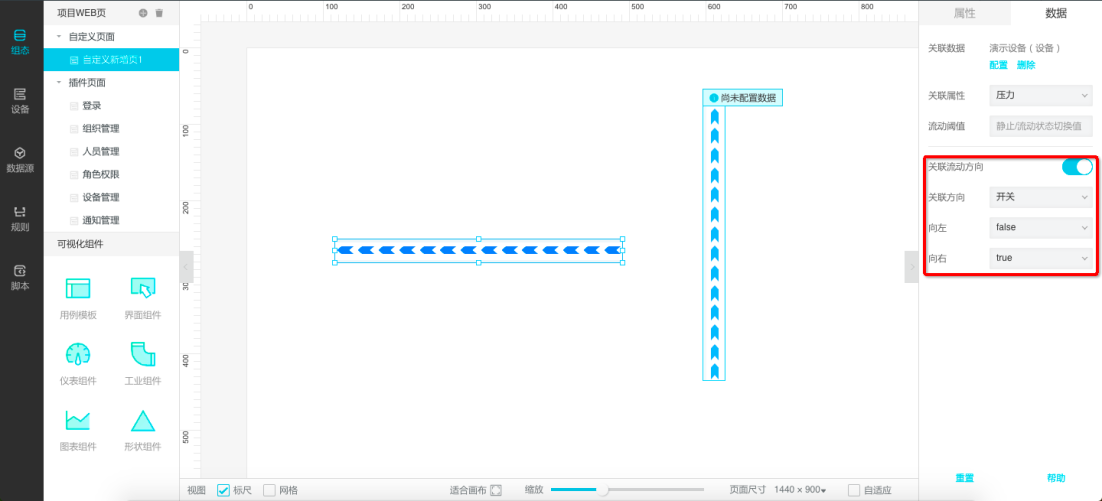
Task: Select the horizontal flow pipe on canvas
Action: (479, 250)
